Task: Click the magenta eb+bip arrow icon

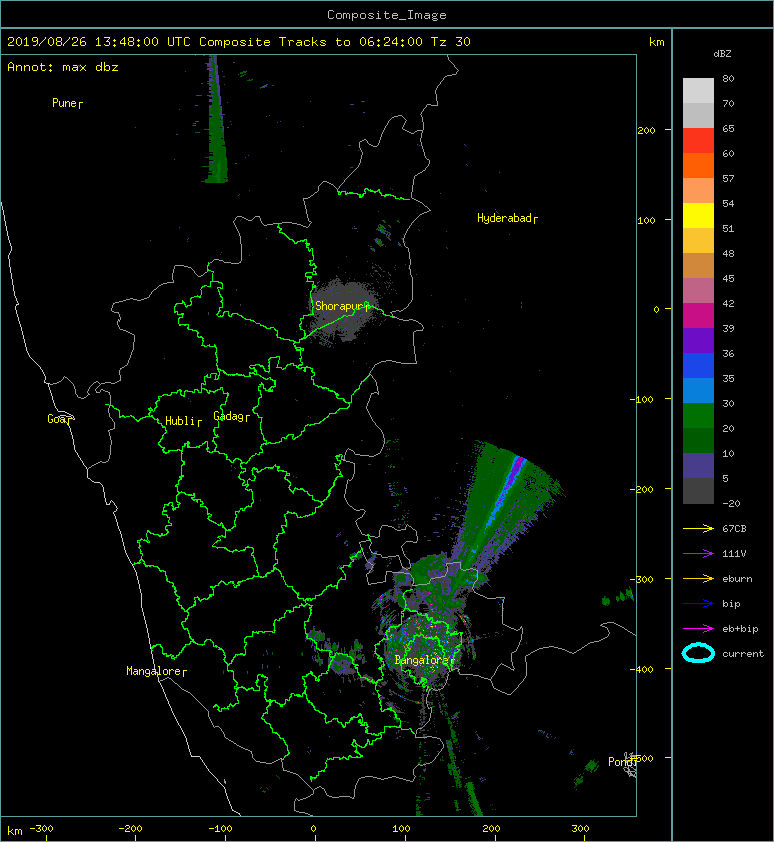Action: click(x=698, y=628)
